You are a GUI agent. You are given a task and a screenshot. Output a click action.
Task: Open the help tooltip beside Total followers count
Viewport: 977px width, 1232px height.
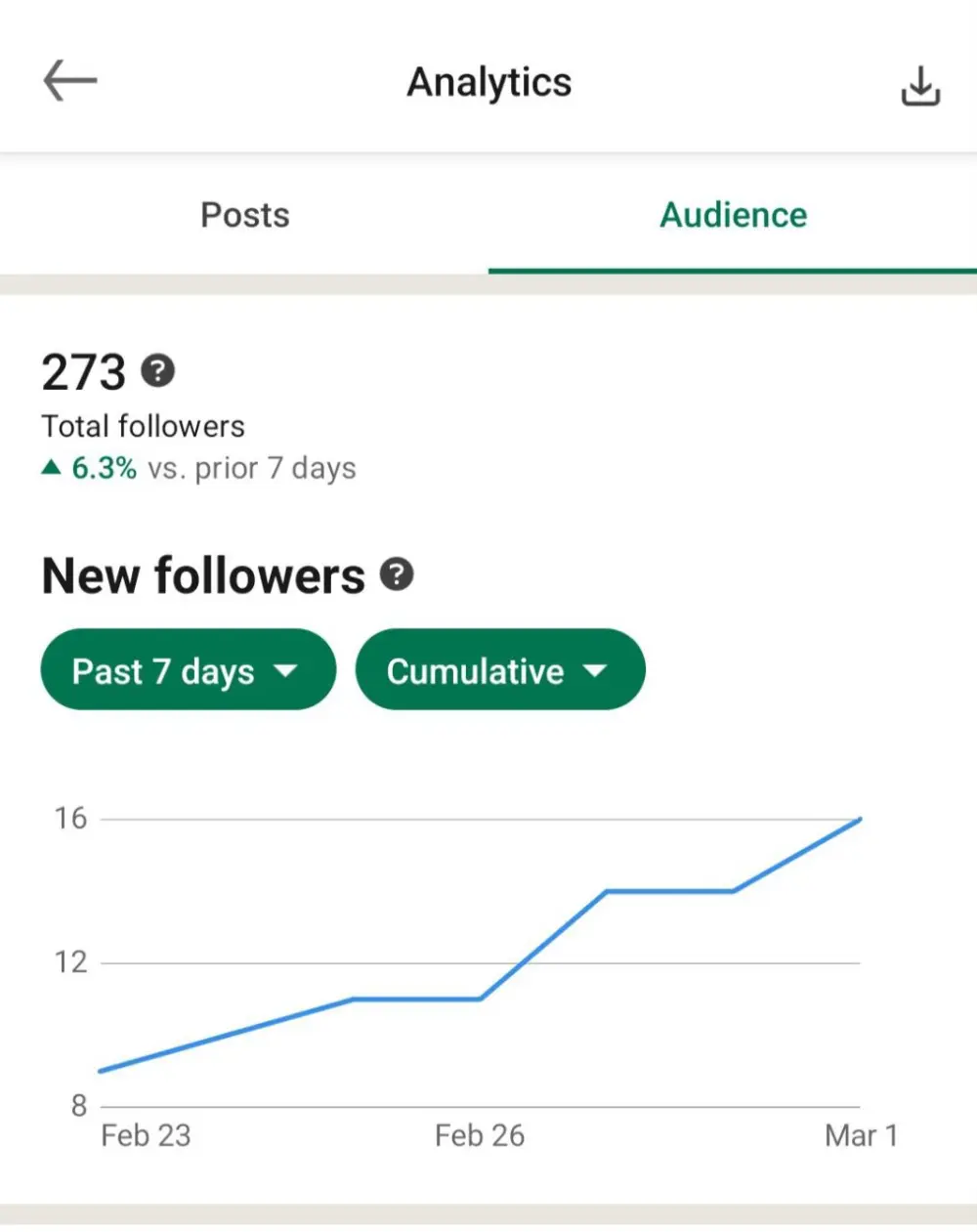158,371
